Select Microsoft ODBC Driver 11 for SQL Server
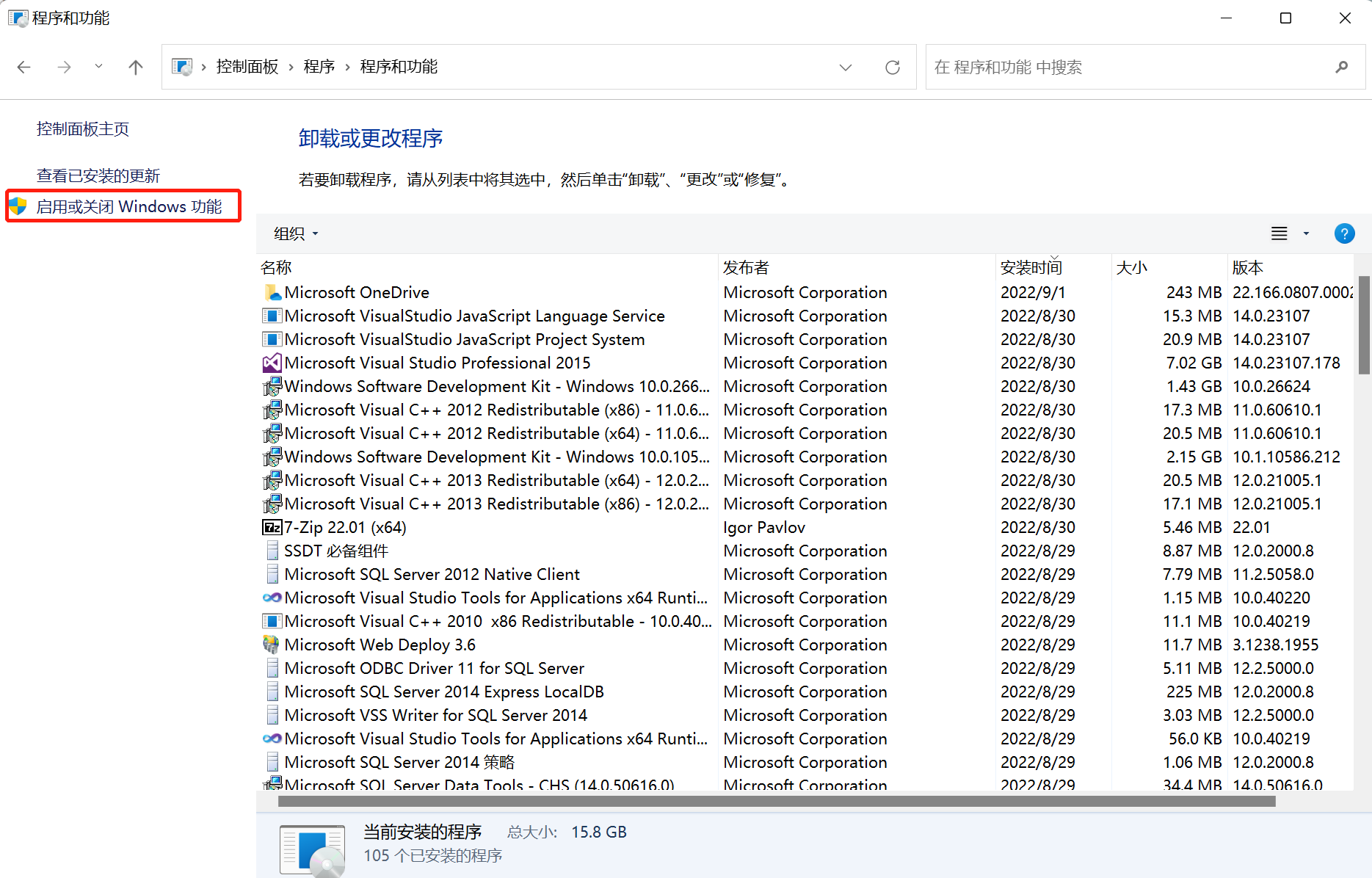 (x=435, y=668)
